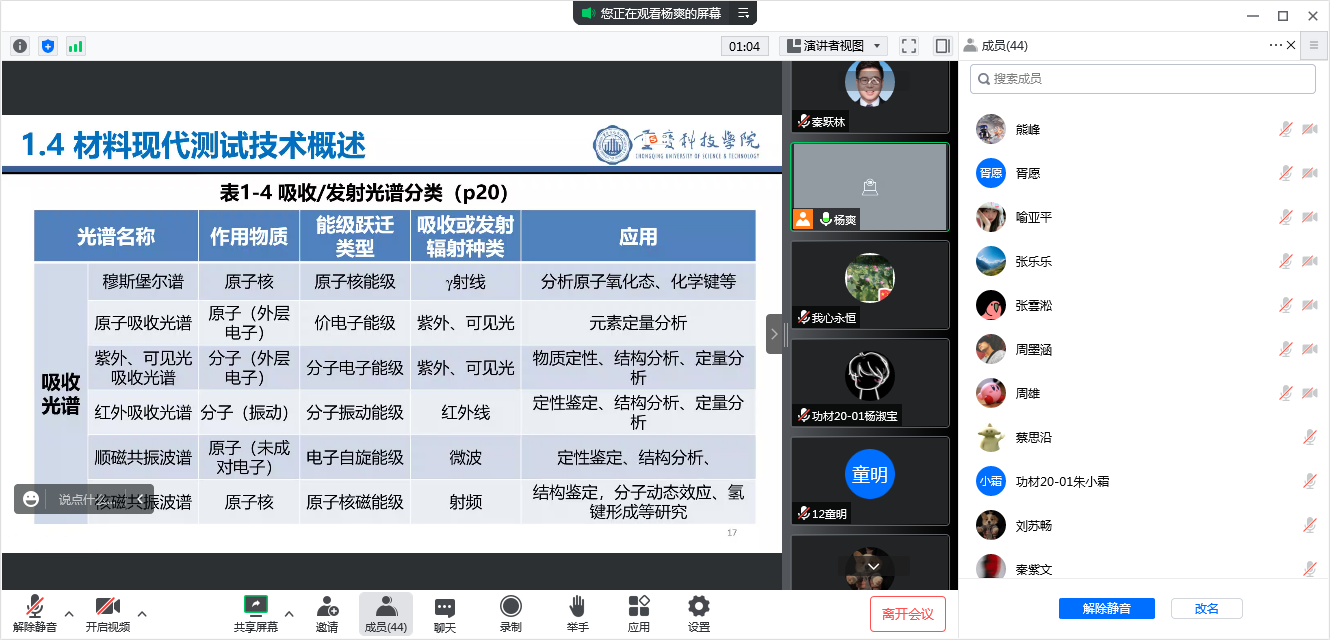This screenshot has height=640, width=1330.
Task: Unmute microphone via 解除静音 toolbar icon
Action: tap(35, 612)
